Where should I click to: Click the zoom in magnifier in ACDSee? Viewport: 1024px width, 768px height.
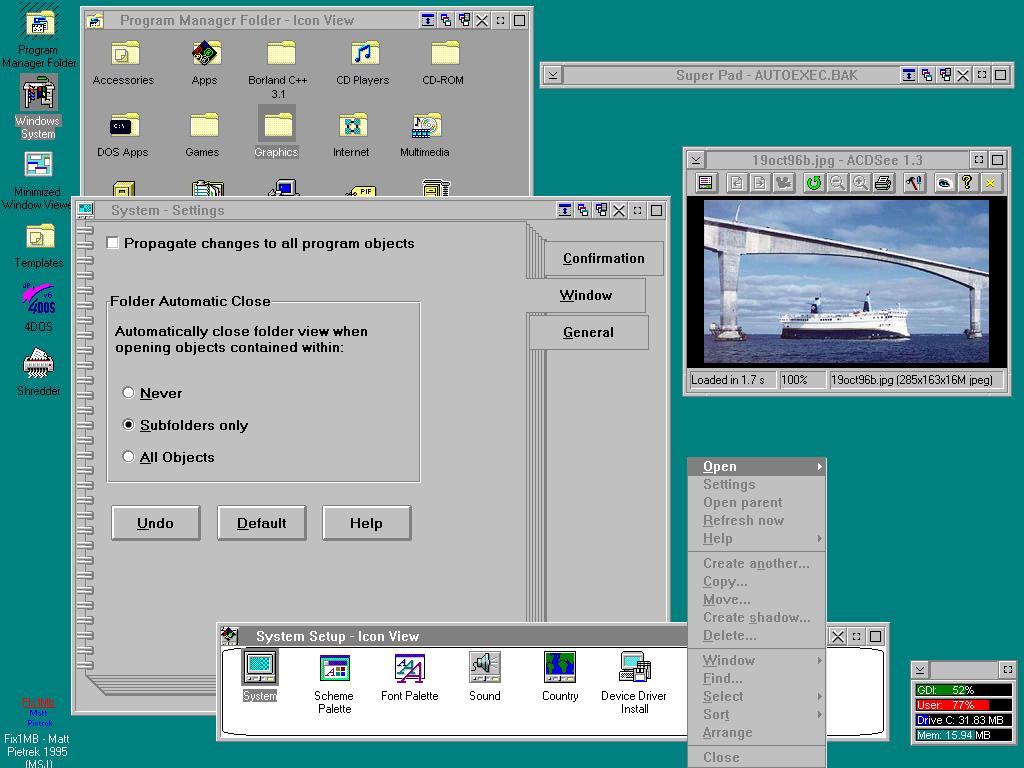[x=860, y=182]
